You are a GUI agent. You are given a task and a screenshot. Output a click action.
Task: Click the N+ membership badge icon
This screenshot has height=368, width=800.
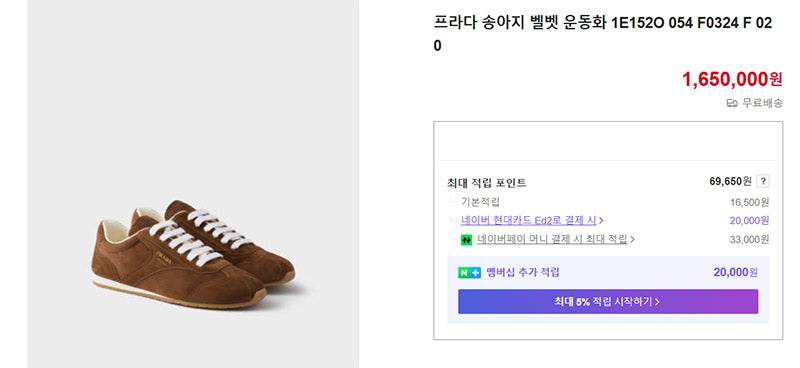point(469,273)
